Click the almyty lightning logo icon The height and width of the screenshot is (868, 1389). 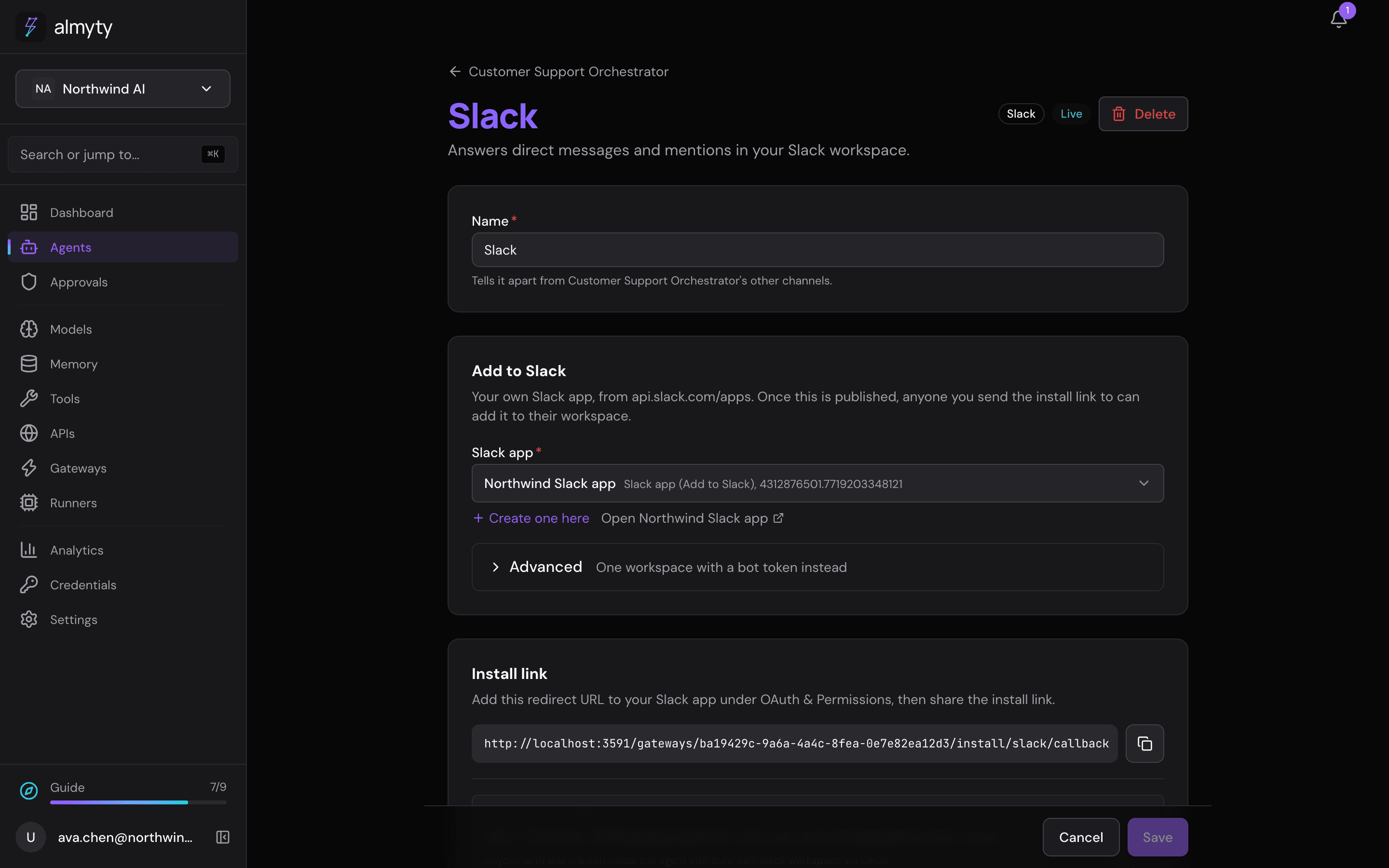[x=30, y=27]
